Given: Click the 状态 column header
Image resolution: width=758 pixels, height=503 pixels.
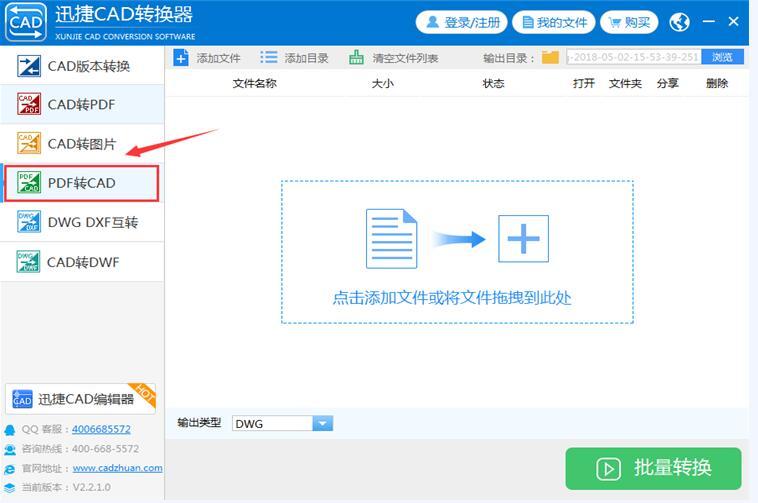Looking at the screenshot, I should [493, 83].
